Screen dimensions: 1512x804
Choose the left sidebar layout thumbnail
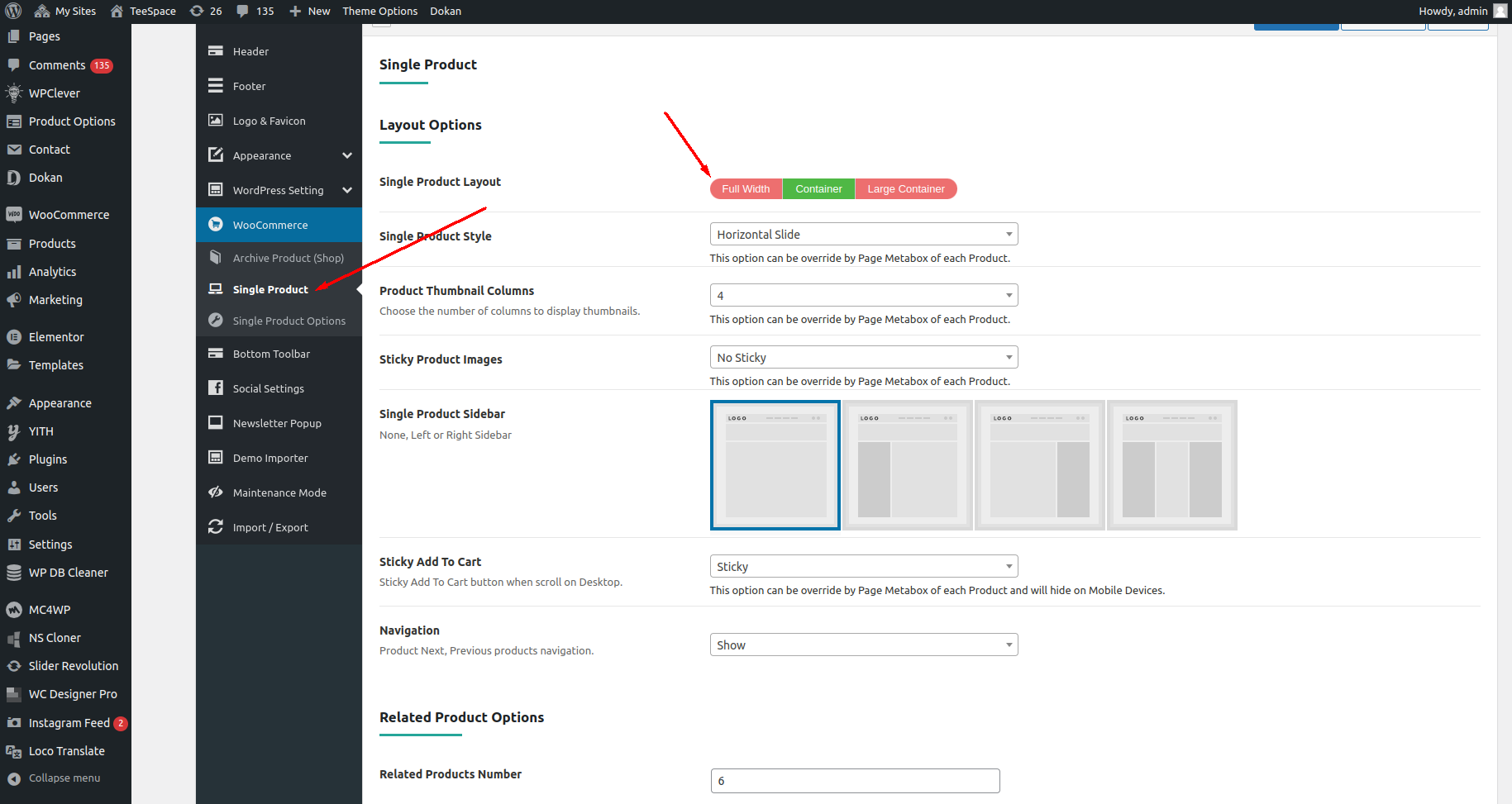click(908, 465)
